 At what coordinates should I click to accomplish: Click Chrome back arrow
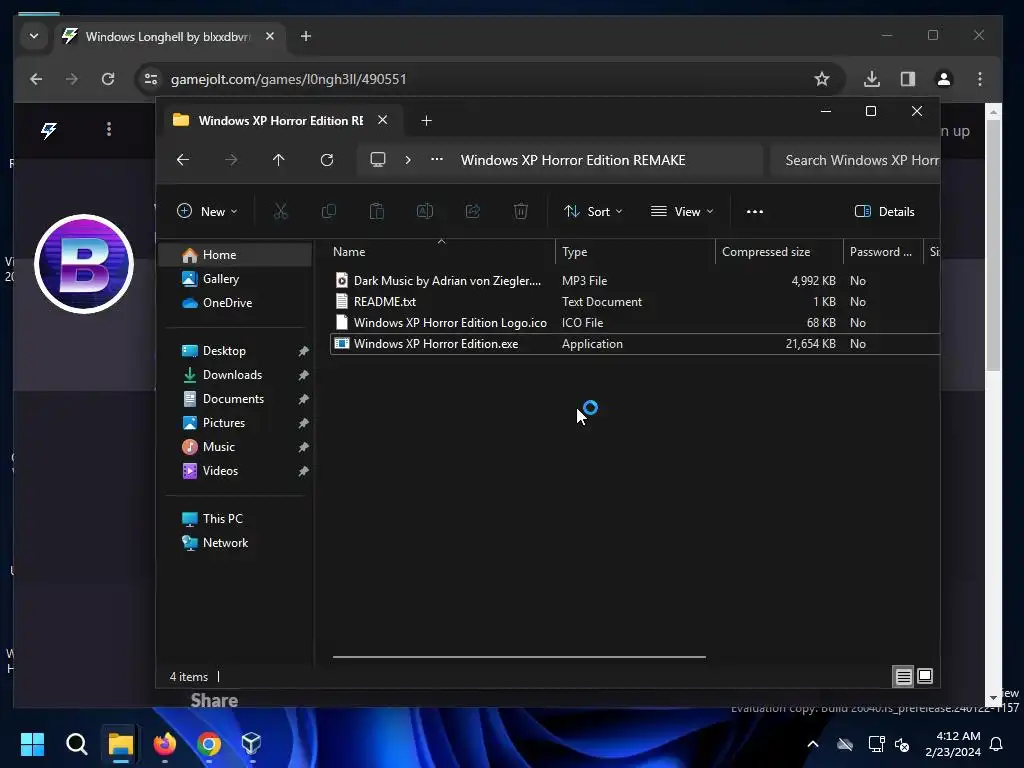pyautogui.click(x=36, y=79)
